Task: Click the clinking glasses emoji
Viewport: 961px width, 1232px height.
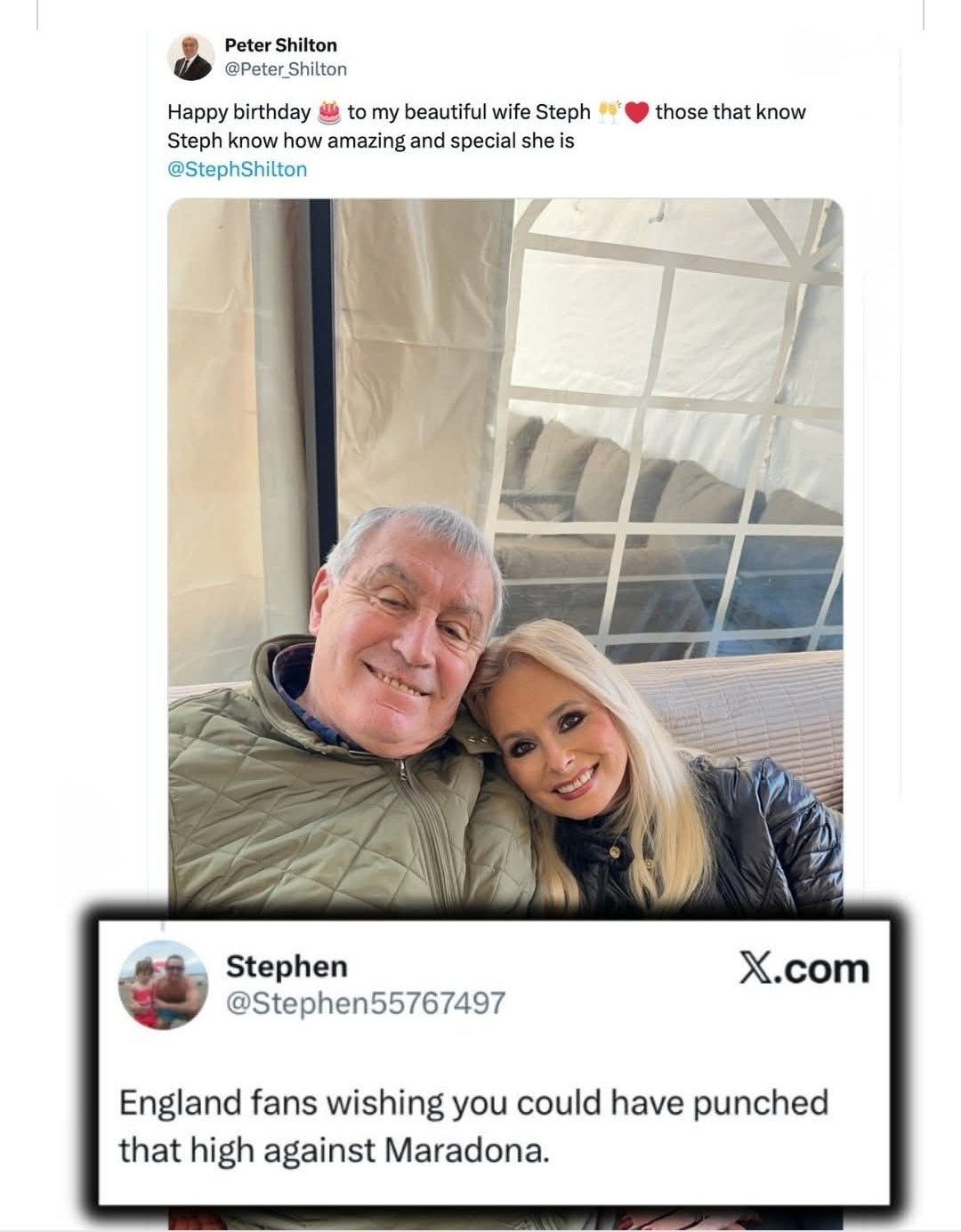Action: (609, 111)
